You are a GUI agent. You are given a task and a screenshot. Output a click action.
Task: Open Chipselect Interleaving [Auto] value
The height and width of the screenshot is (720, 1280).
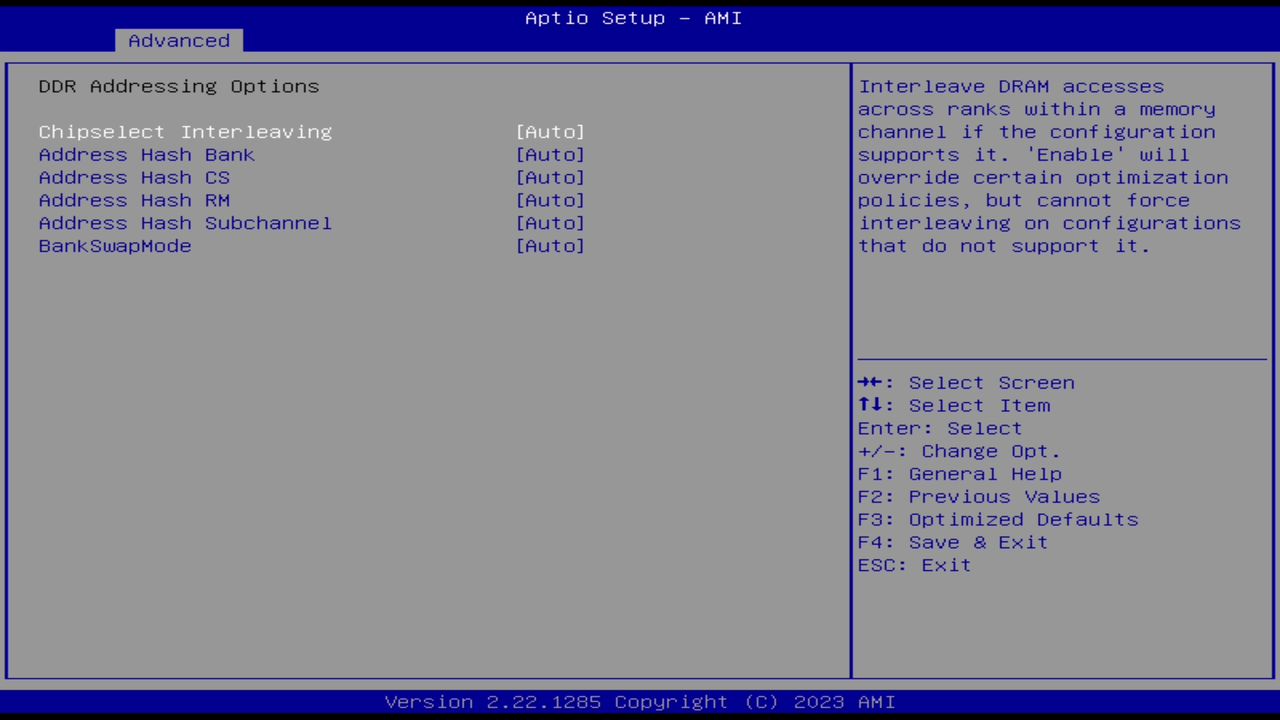tap(550, 132)
